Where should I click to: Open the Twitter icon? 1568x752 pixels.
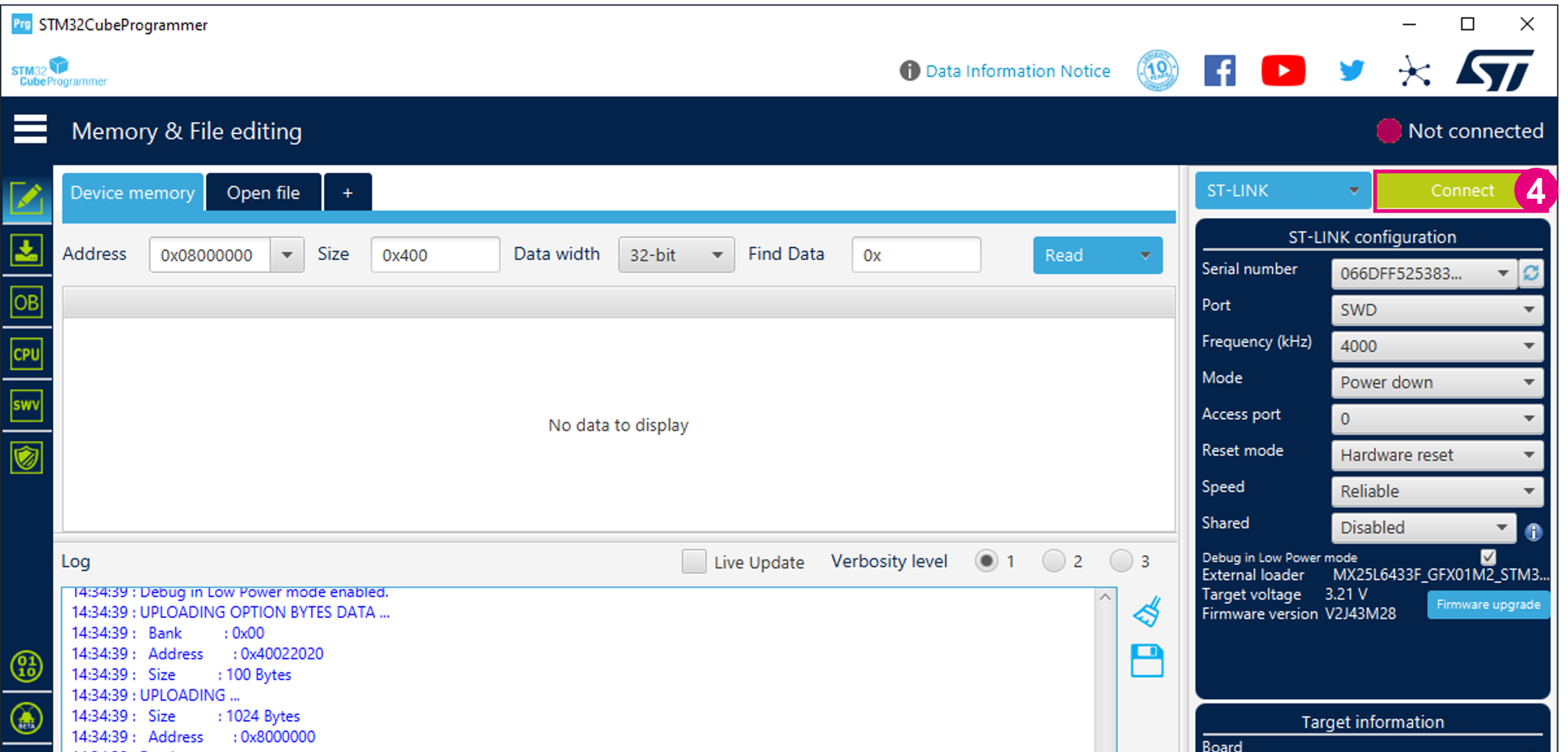coord(1352,71)
